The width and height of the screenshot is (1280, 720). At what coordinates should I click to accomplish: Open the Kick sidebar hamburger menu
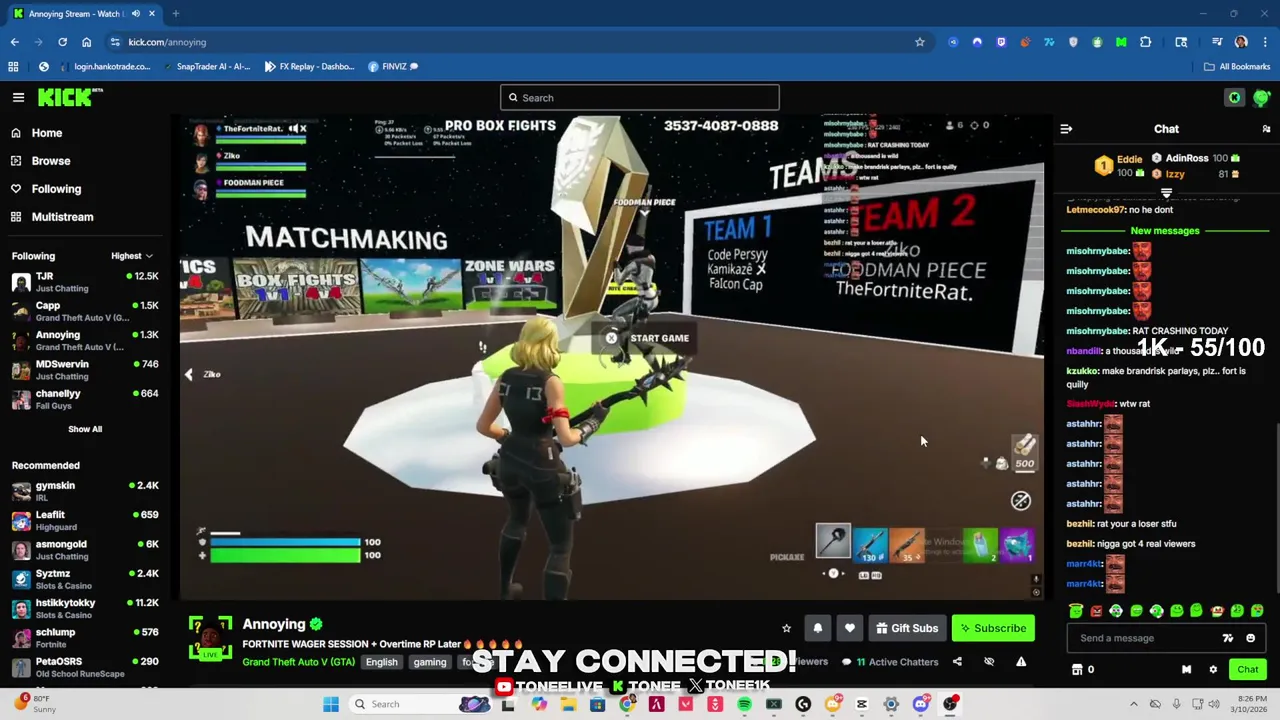[18, 97]
